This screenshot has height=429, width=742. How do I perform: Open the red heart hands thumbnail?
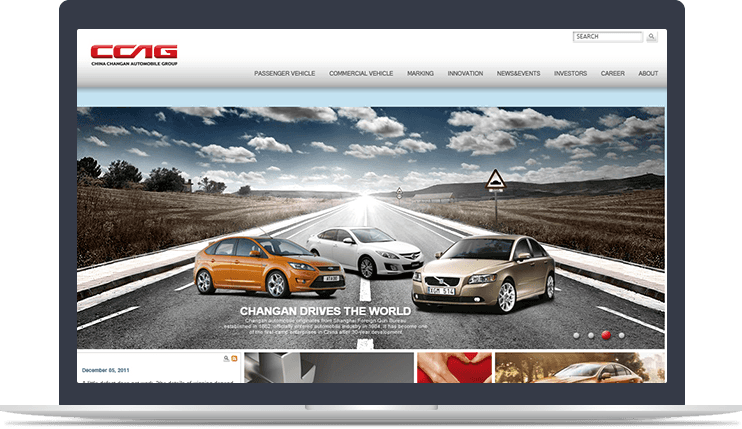pyautogui.click(x=453, y=367)
